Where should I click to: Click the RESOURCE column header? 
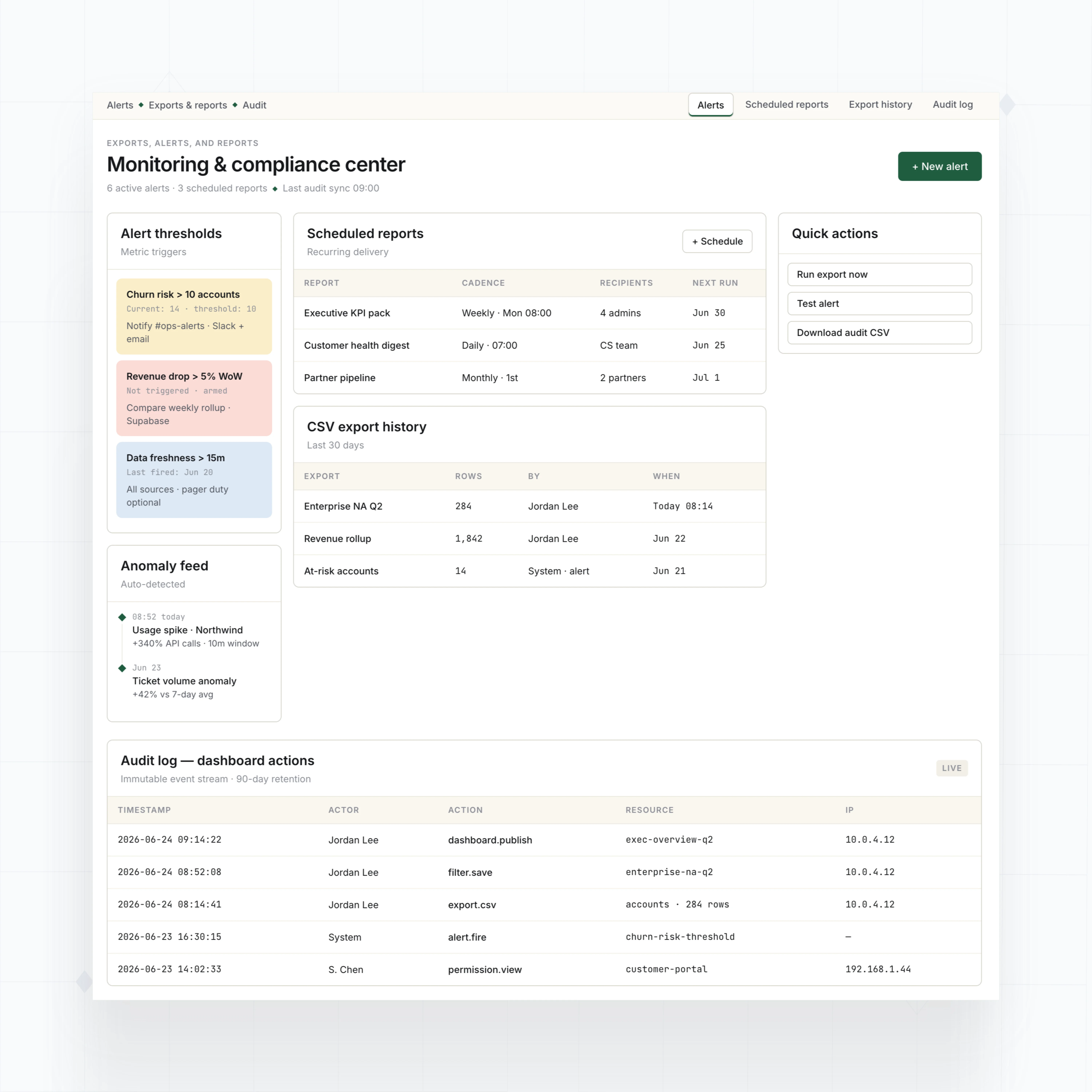(x=649, y=810)
